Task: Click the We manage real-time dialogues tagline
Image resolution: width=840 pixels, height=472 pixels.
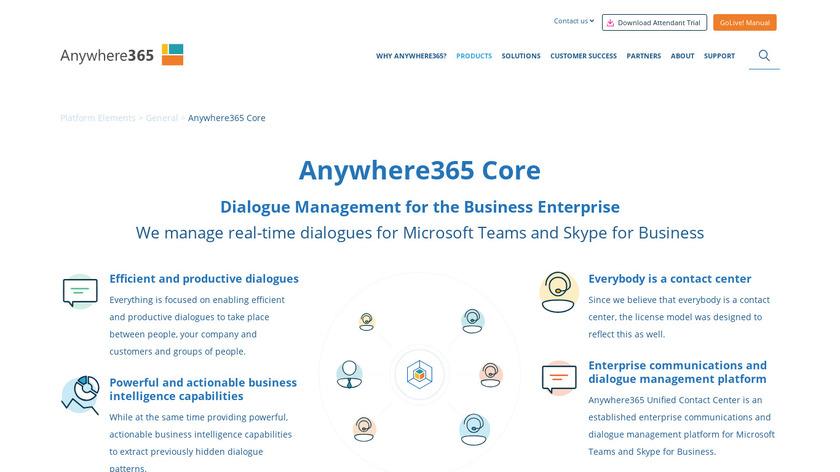Action: coord(419,233)
